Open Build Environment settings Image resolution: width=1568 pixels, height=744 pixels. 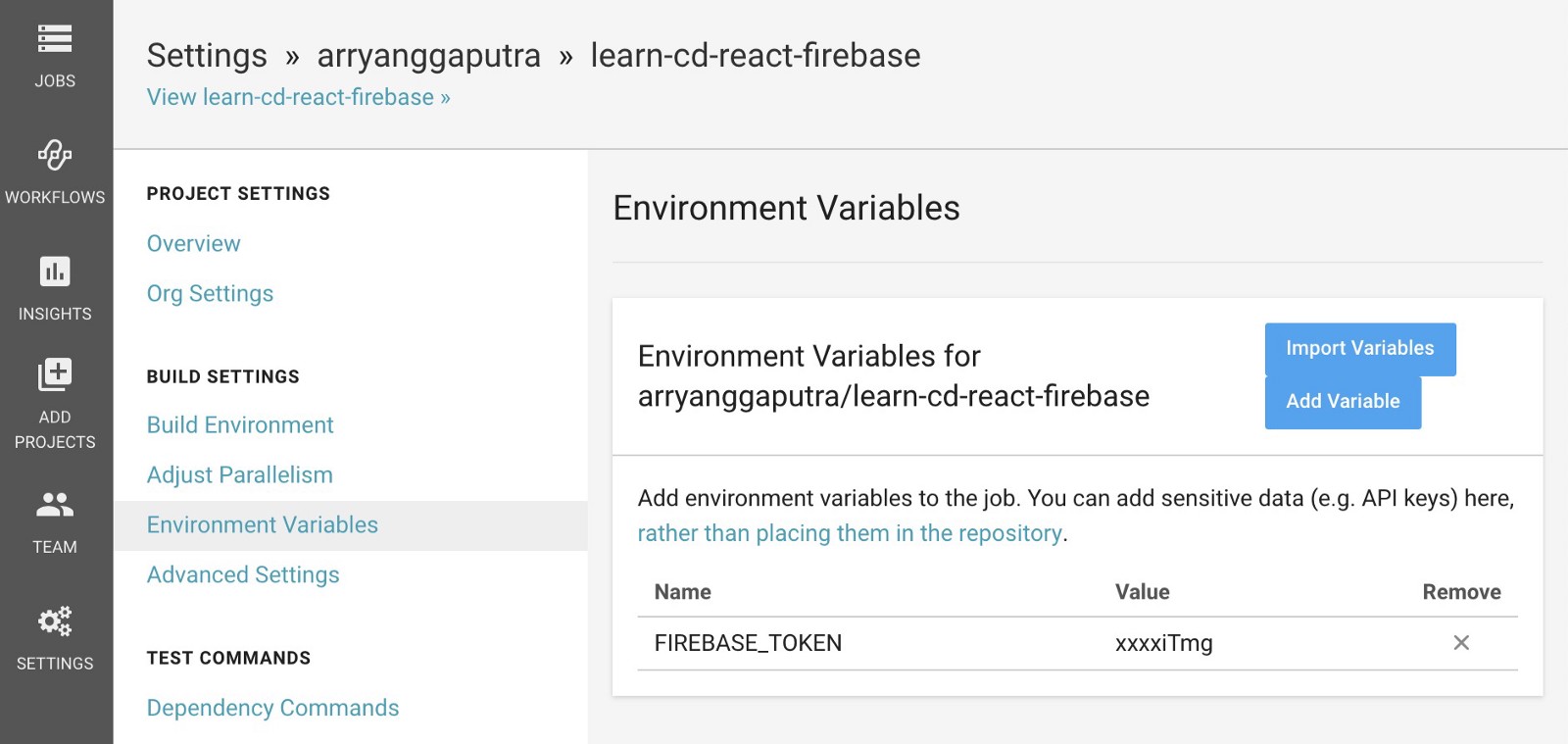[x=240, y=424]
